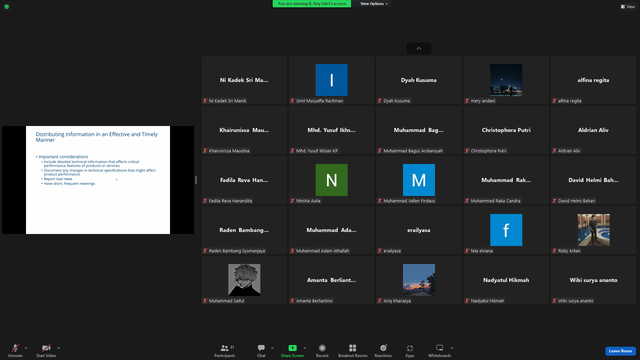Click the divider handle beside shared screen
This screenshot has width=640, height=360.
pyautogui.click(x=196, y=180)
